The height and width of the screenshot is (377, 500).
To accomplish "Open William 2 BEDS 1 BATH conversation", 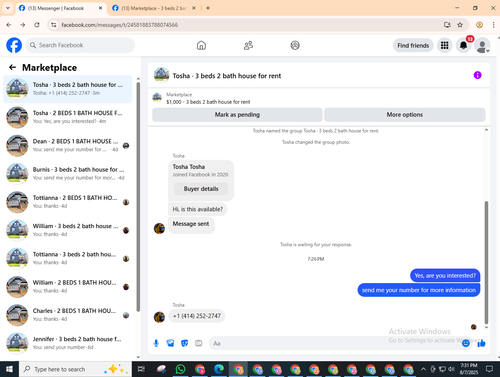I will (x=68, y=287).
